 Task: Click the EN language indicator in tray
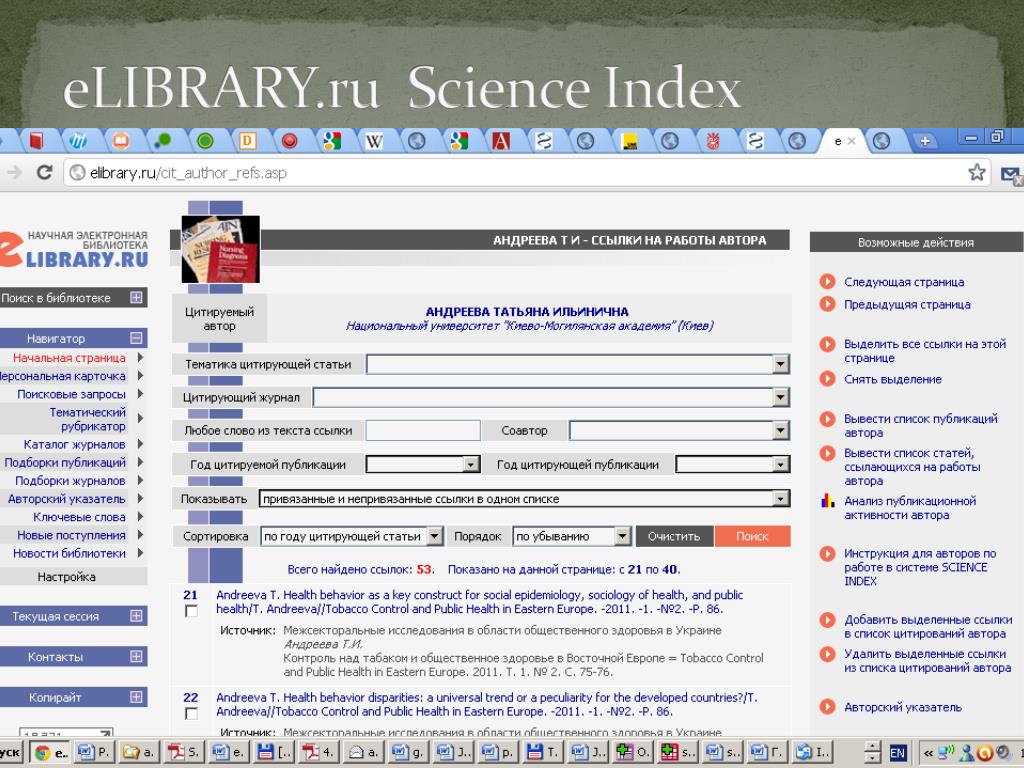(897, 753)
